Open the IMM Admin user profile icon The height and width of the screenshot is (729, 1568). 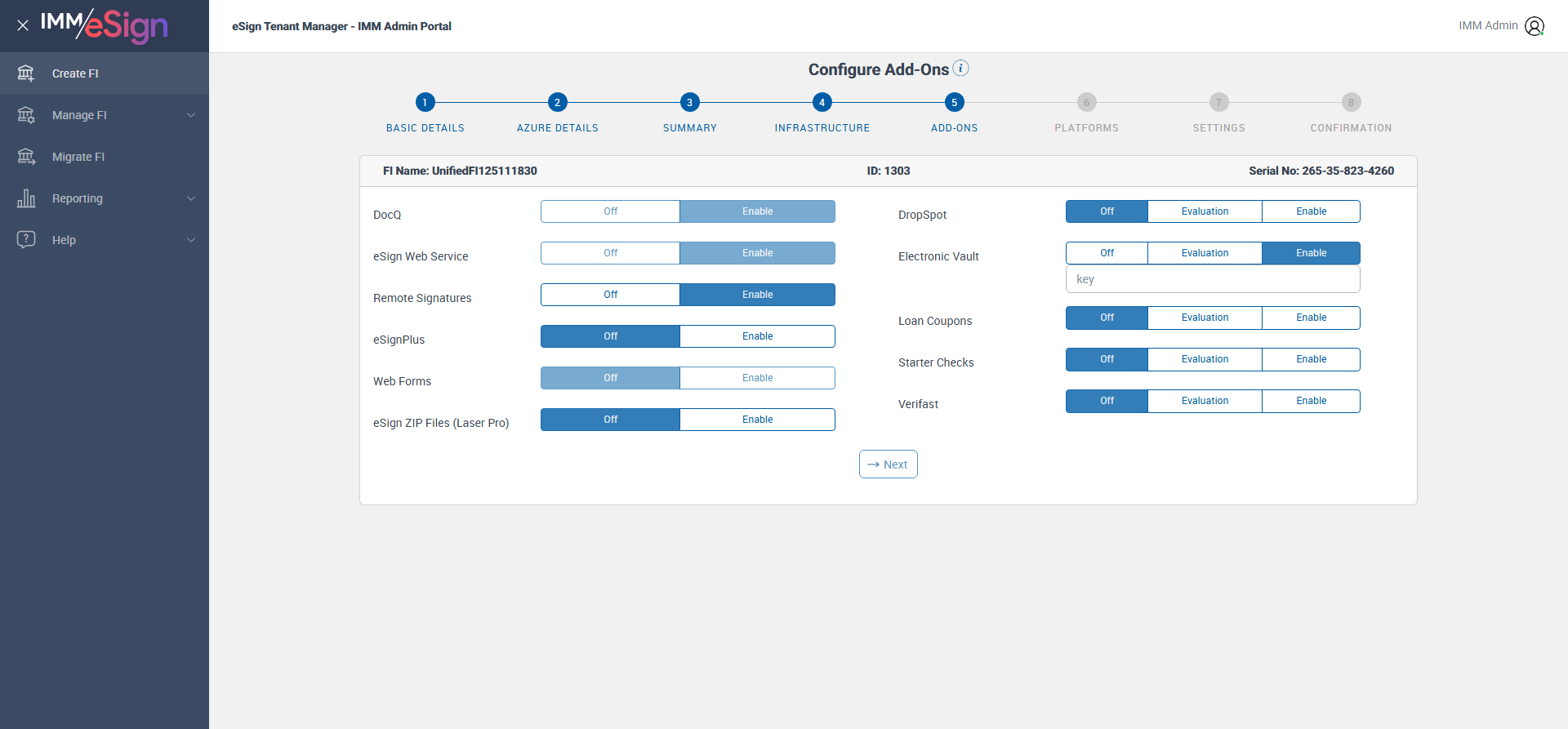point(1535,26)
